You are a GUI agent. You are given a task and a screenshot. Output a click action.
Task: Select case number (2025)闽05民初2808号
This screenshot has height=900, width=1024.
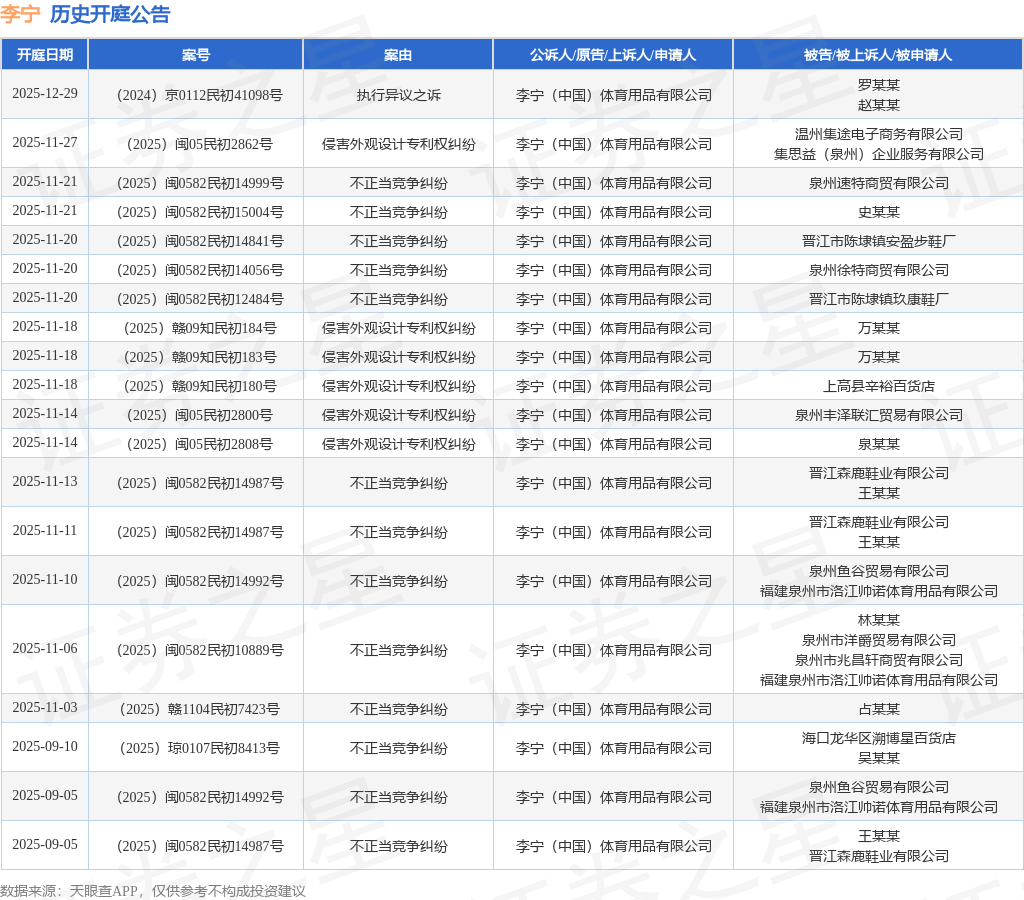(x=199, y=444)
